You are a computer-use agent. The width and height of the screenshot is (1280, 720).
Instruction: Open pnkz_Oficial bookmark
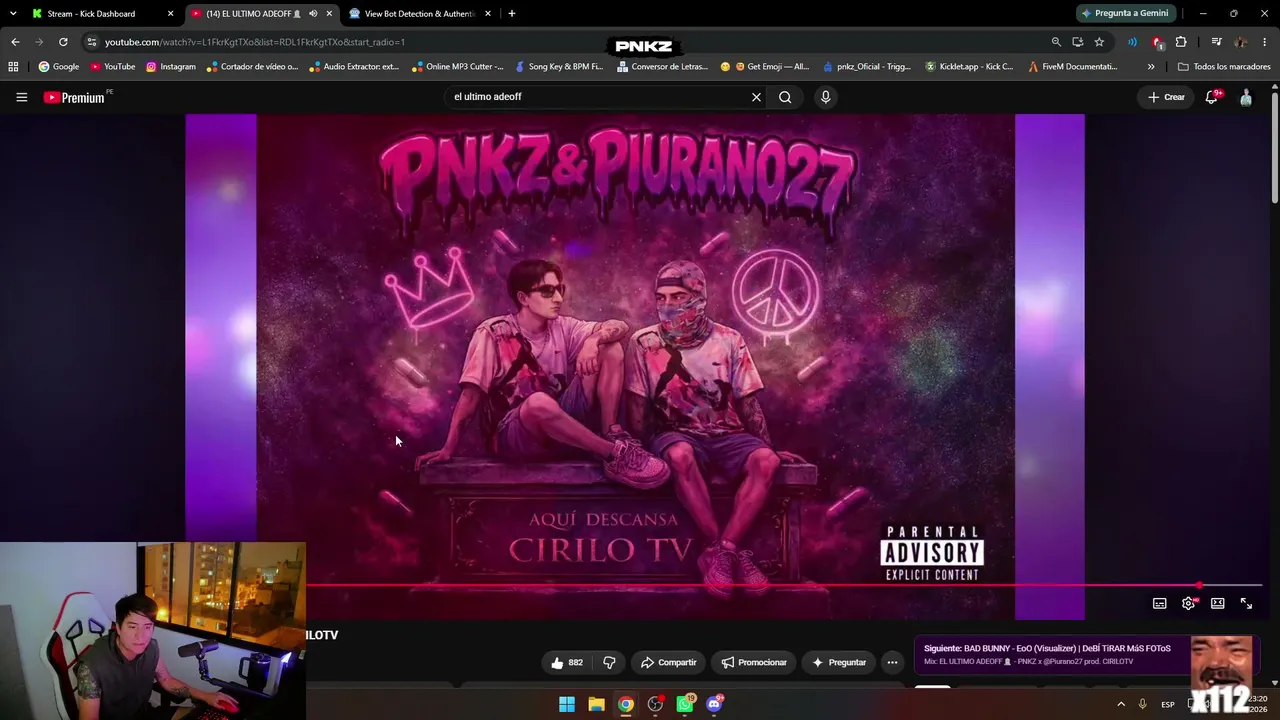[x=867, y=67]
